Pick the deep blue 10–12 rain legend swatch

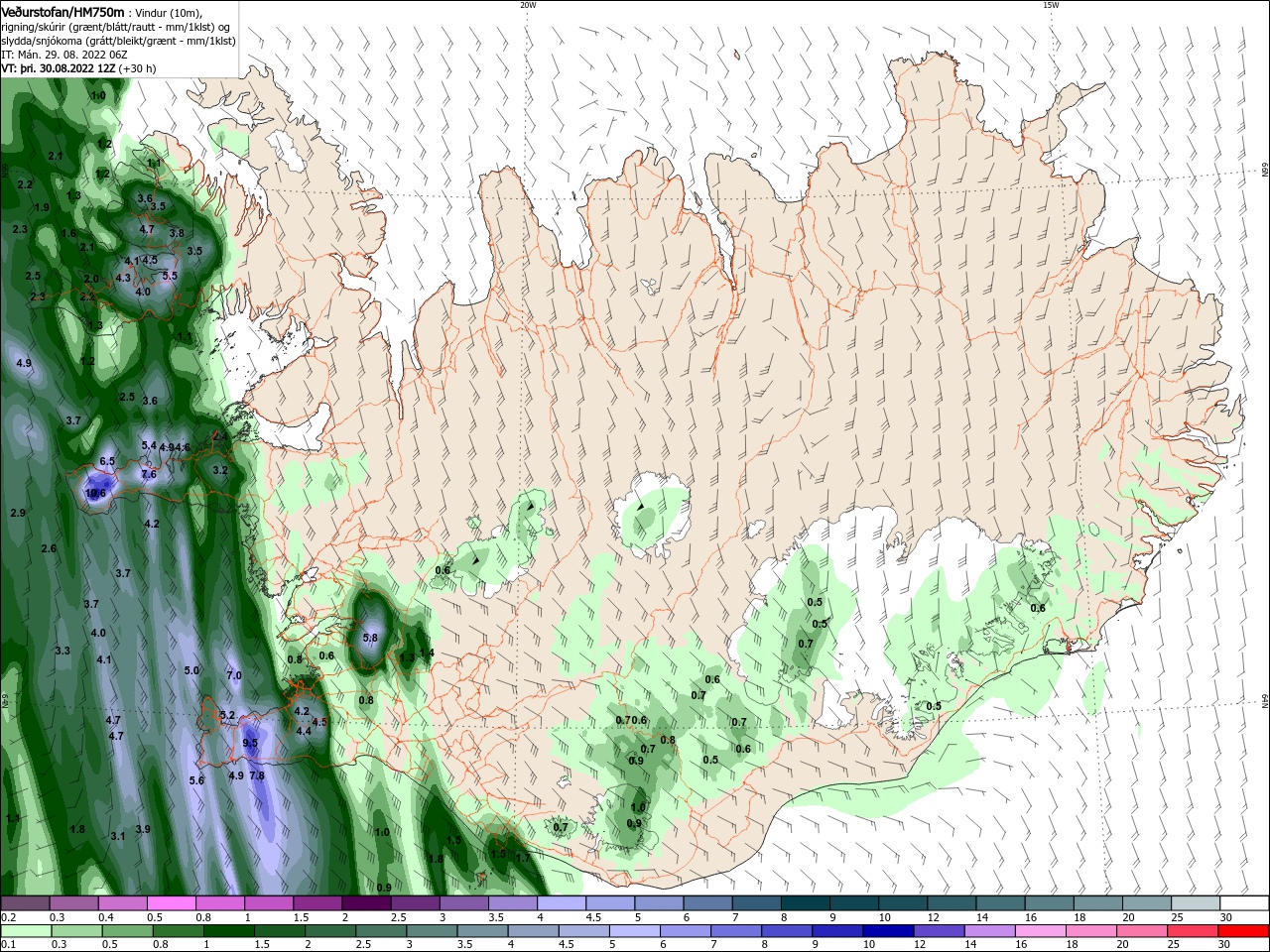(889, 931)
